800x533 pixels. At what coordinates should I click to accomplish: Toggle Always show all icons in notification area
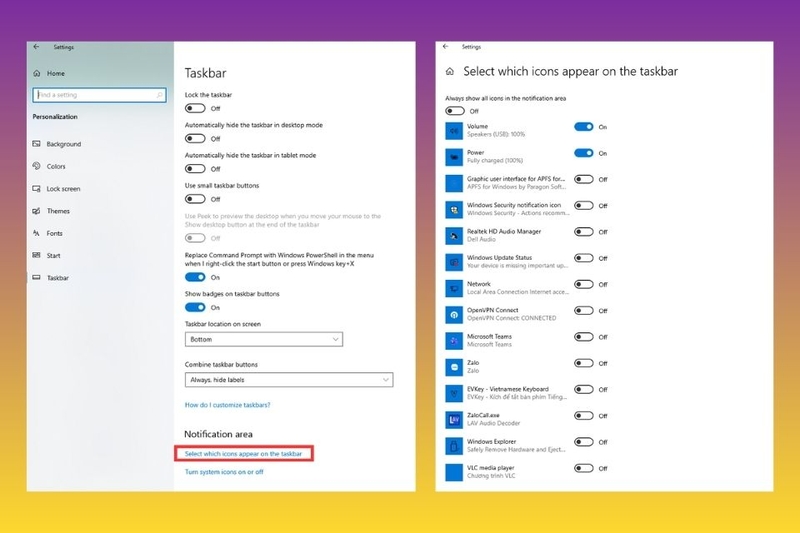pyautogui.click(x=455, y=111)
